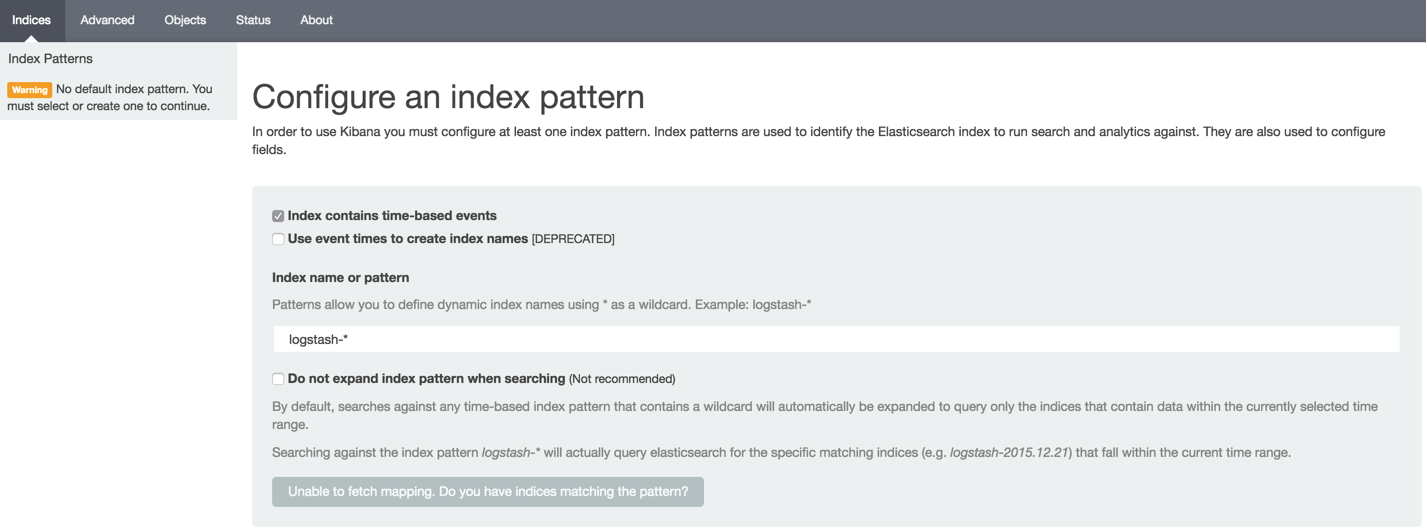
Task: Open the Objects tab
Action: [185, 20]
